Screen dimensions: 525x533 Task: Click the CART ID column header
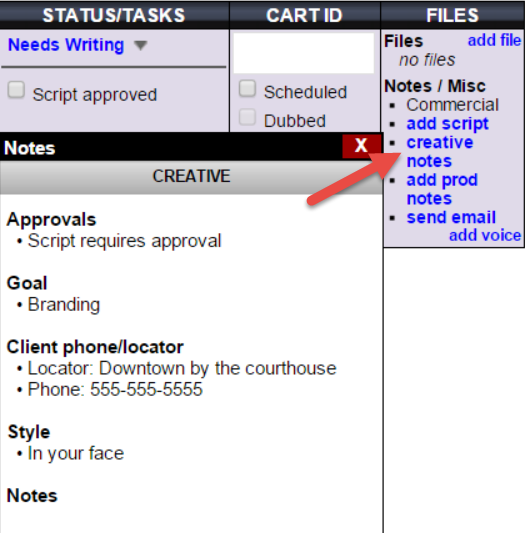305,15
